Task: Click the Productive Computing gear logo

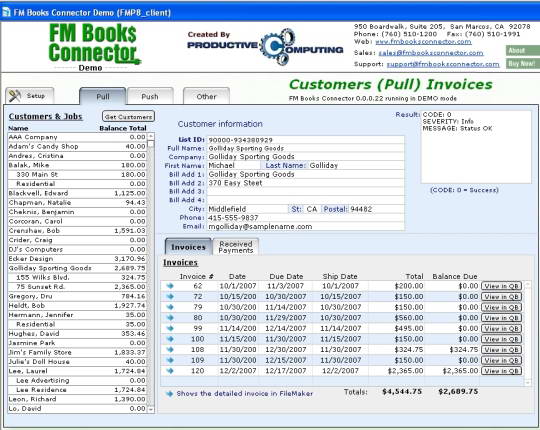Action: (x=278, y=47)
